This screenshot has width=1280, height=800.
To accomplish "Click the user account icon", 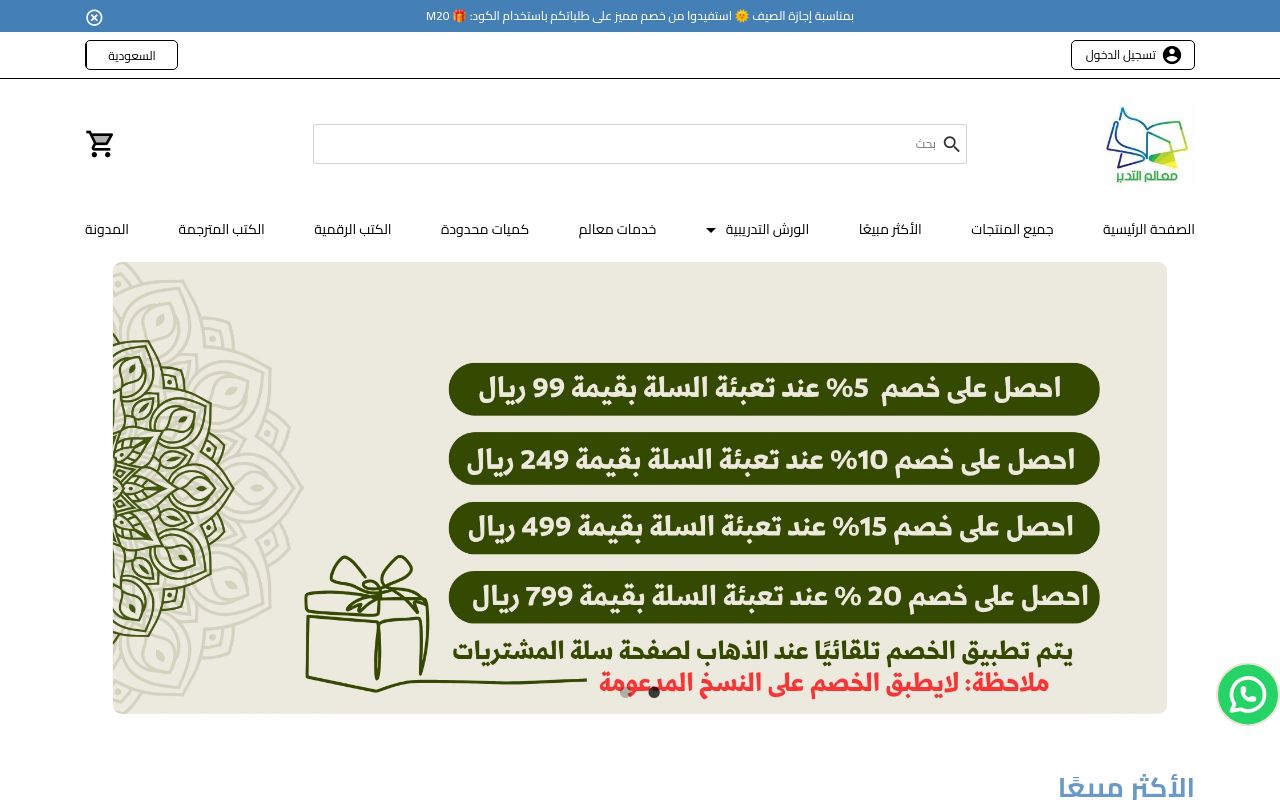I will 1172,55.
